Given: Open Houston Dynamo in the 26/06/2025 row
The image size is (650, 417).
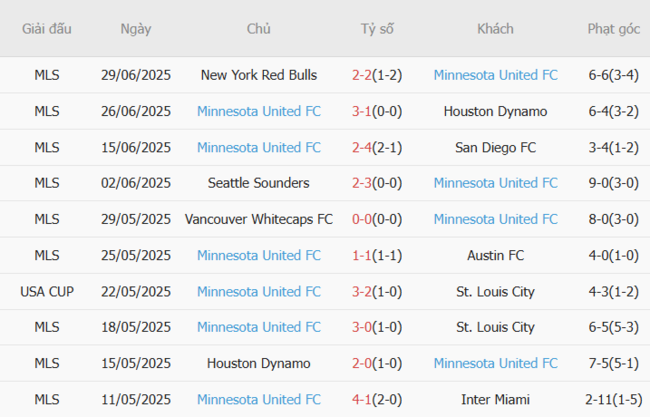Looking at the screenshot, I should 495,111.
